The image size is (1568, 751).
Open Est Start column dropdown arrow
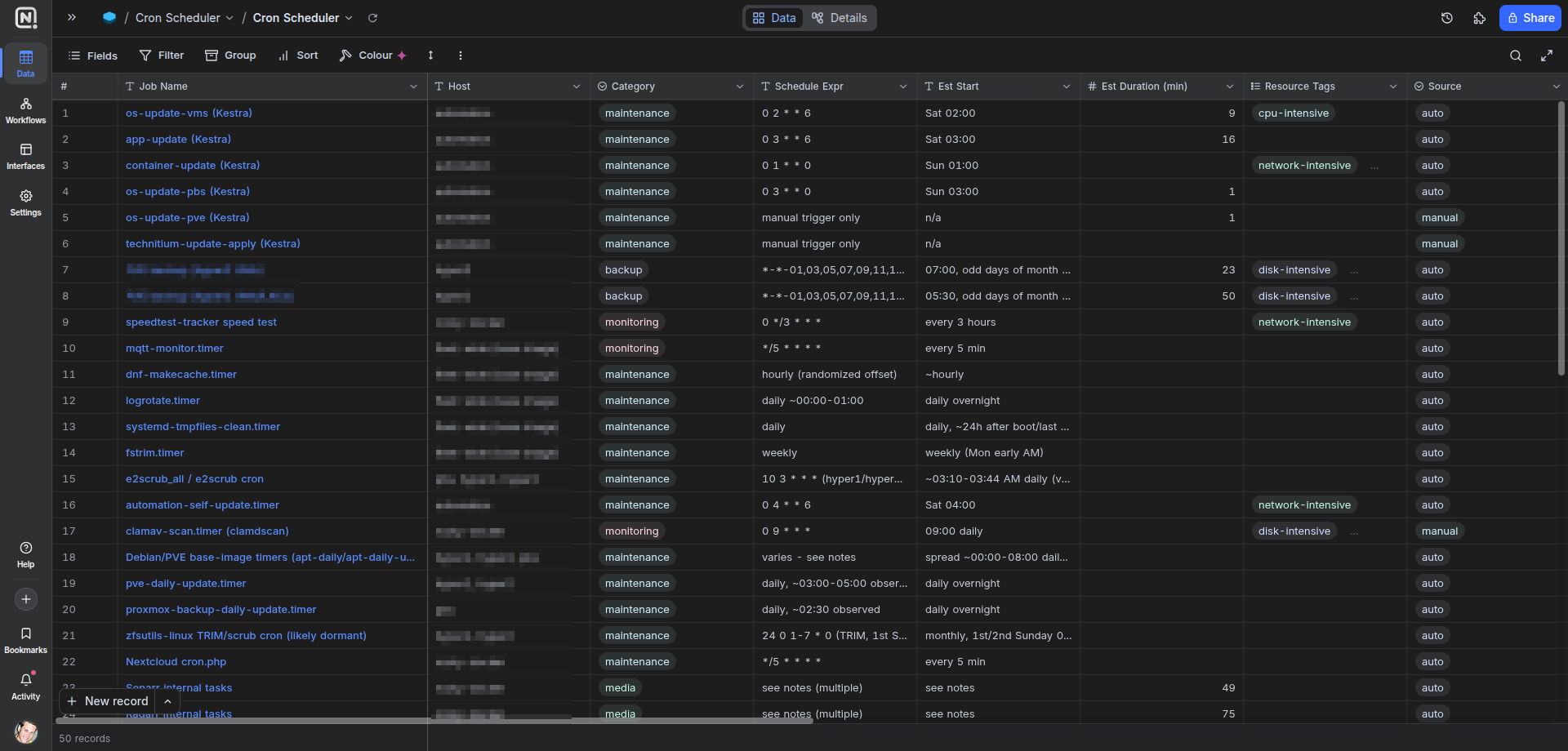tap(1067, 87)
